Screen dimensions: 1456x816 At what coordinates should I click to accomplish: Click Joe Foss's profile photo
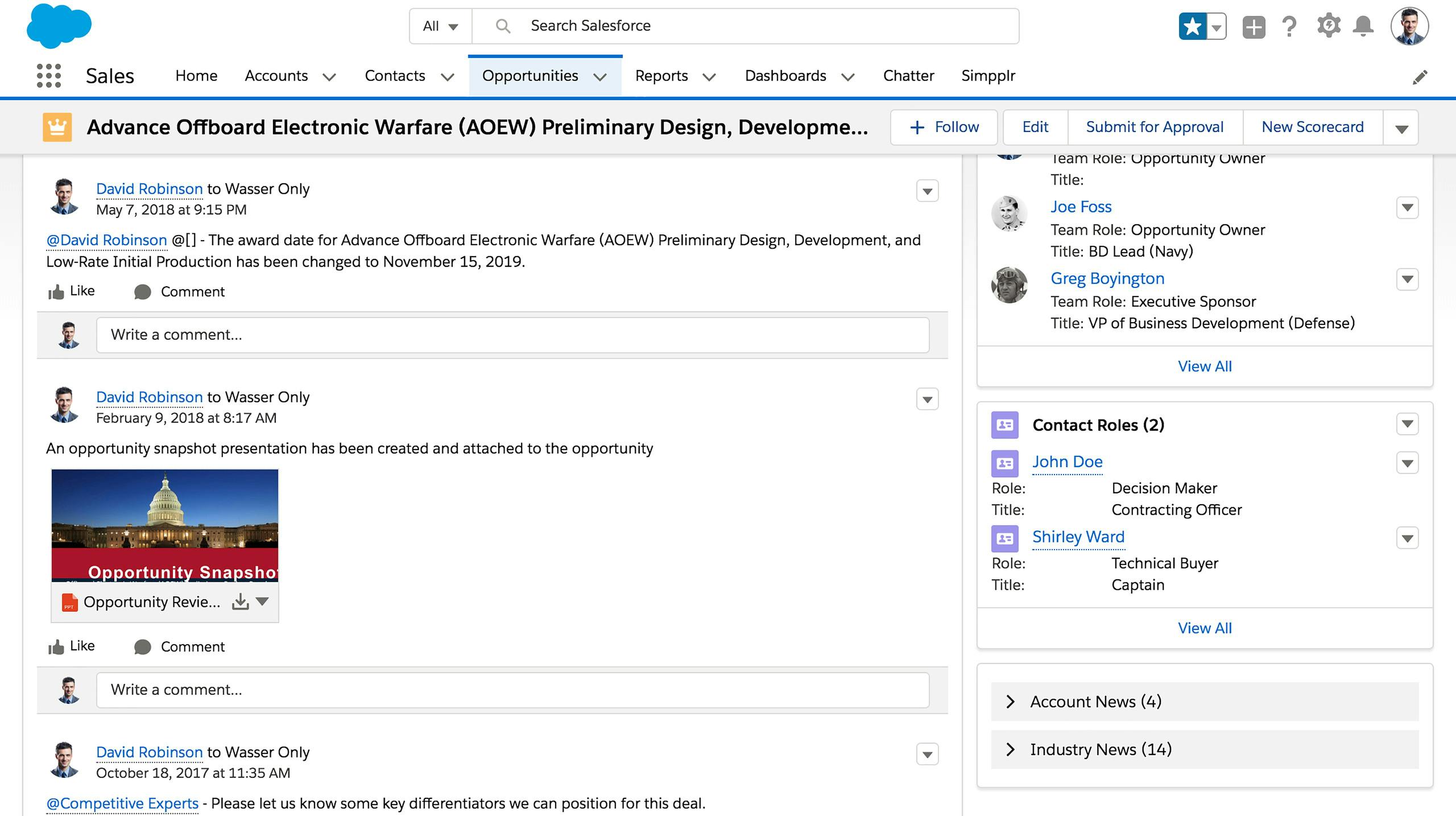[1009, 213]
